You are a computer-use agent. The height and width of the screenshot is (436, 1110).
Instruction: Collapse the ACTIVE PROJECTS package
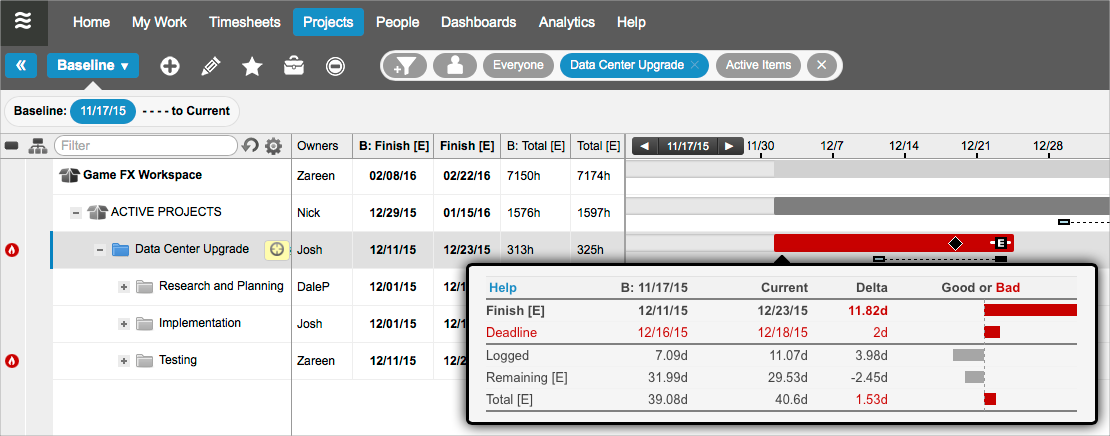click(76, 213)
